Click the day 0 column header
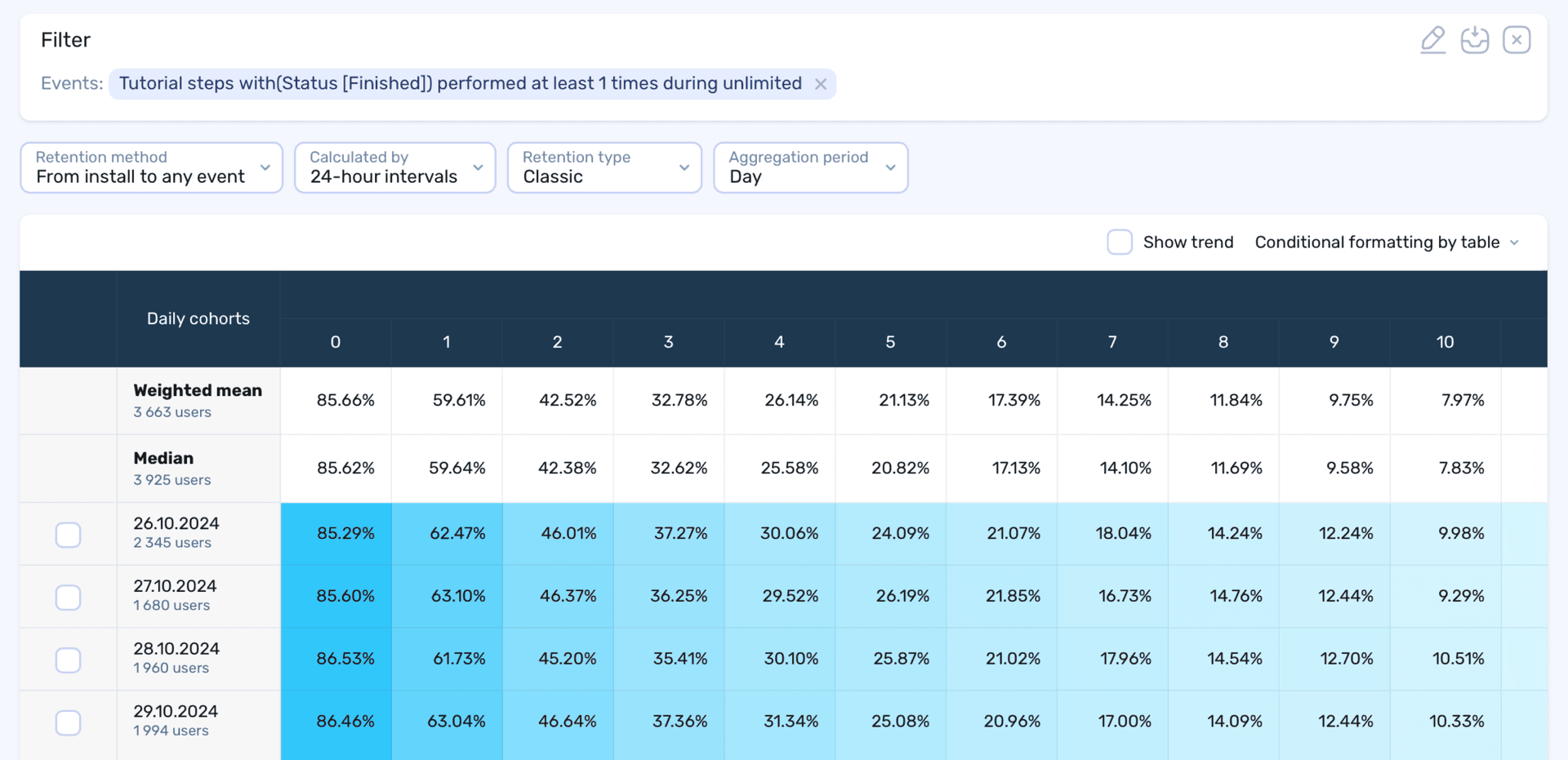 click(335, 342)
